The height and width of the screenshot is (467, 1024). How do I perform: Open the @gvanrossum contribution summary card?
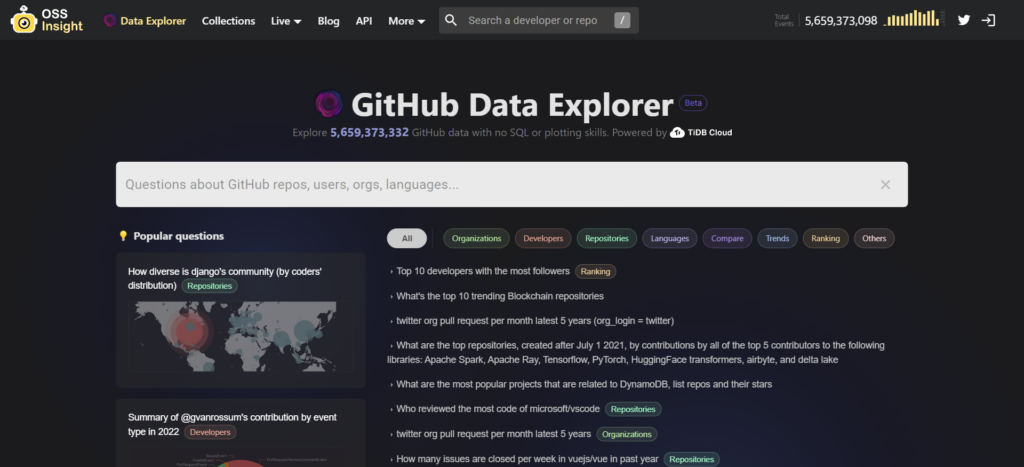tap(241, 433)
